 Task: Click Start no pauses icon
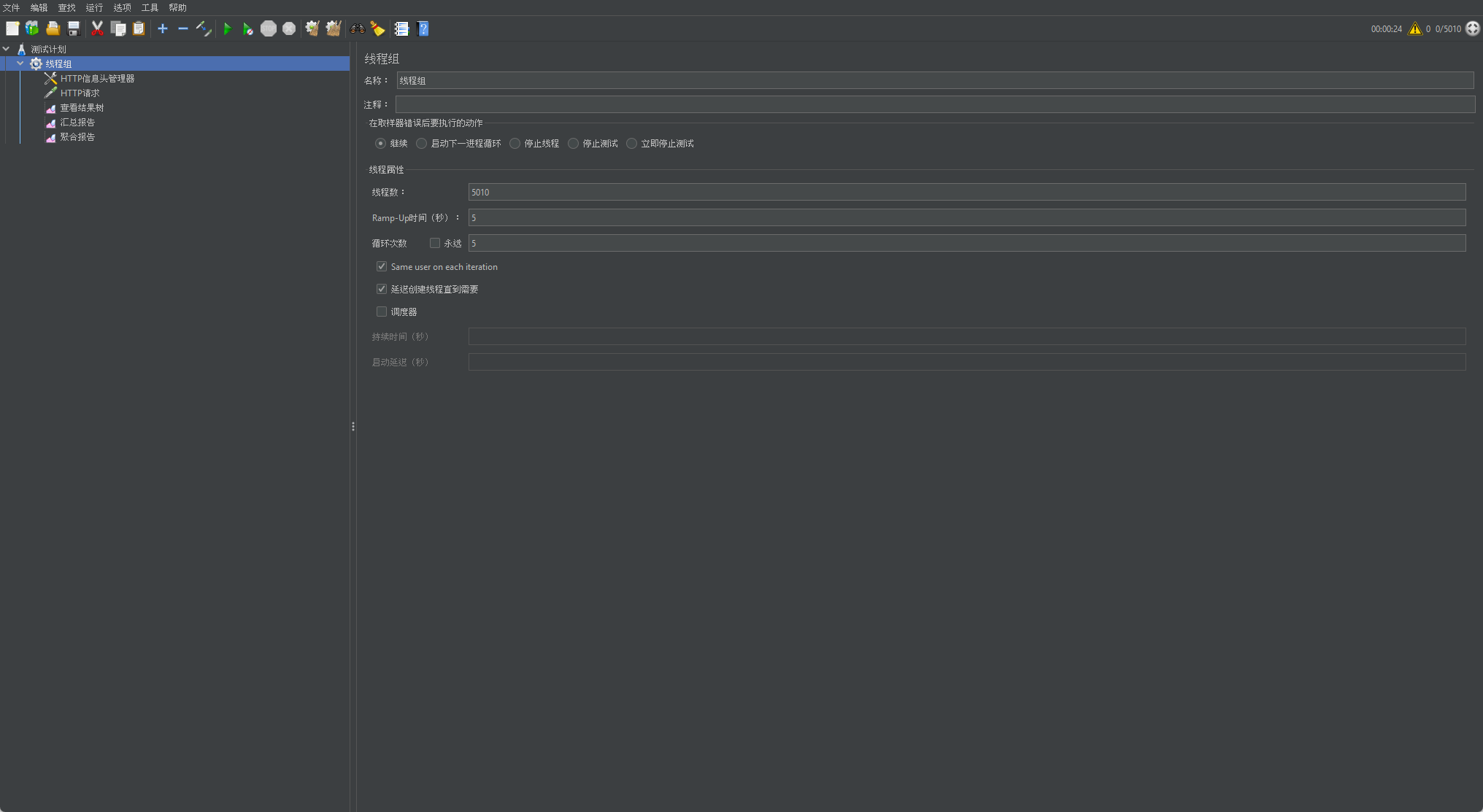click(x=248, y=28)
